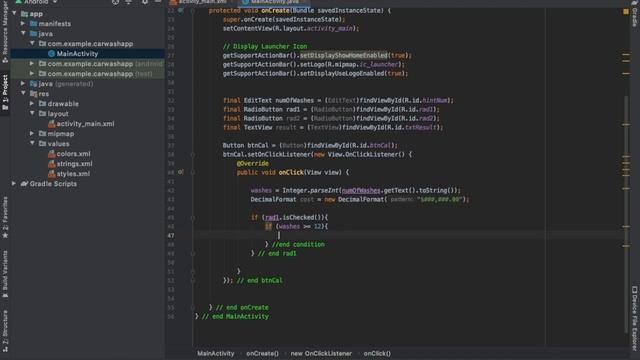
Task: Collapse the java folder arrow
Action: (x=23, y=33)
